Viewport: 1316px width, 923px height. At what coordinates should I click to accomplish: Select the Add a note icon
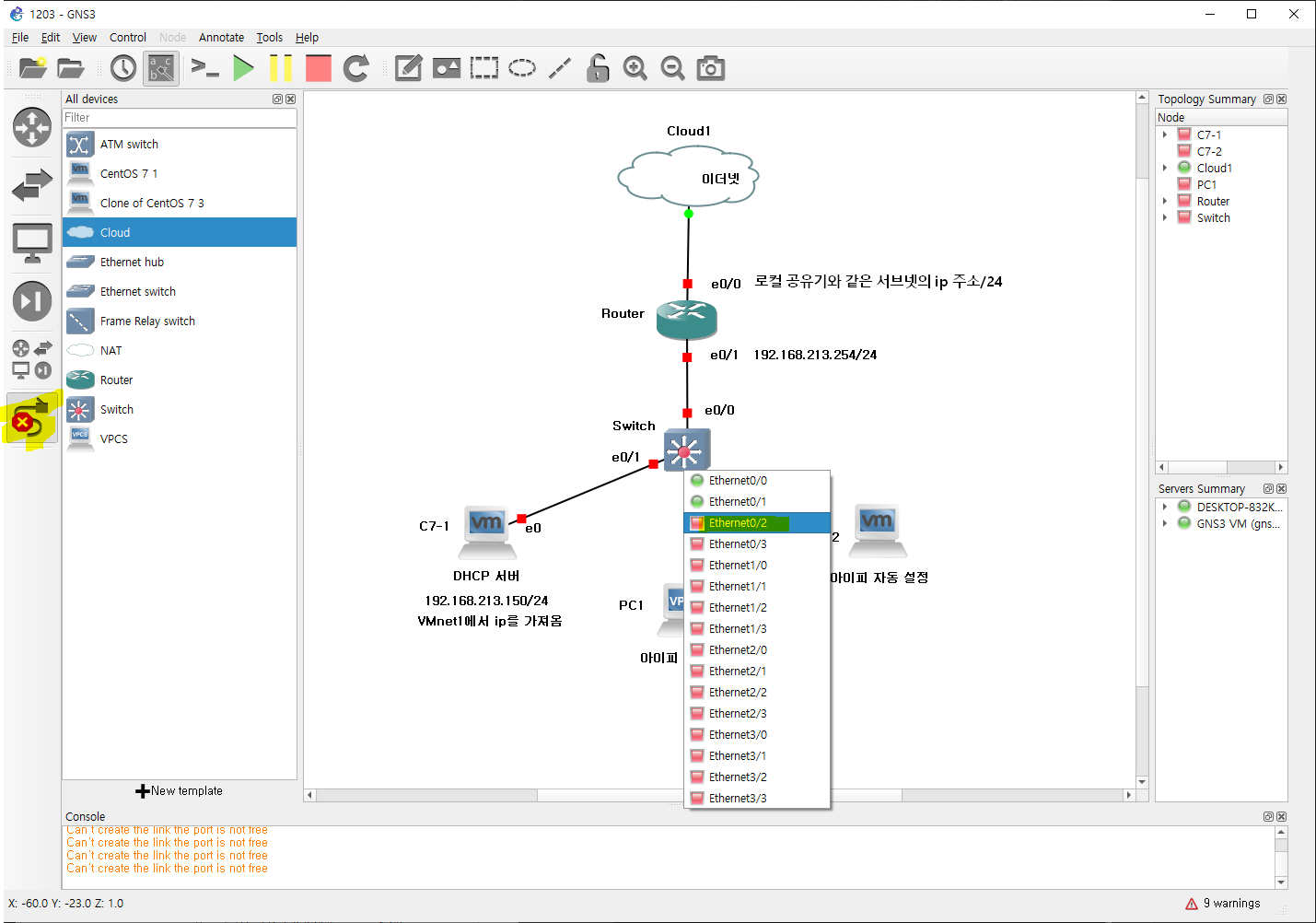point(408,68)
